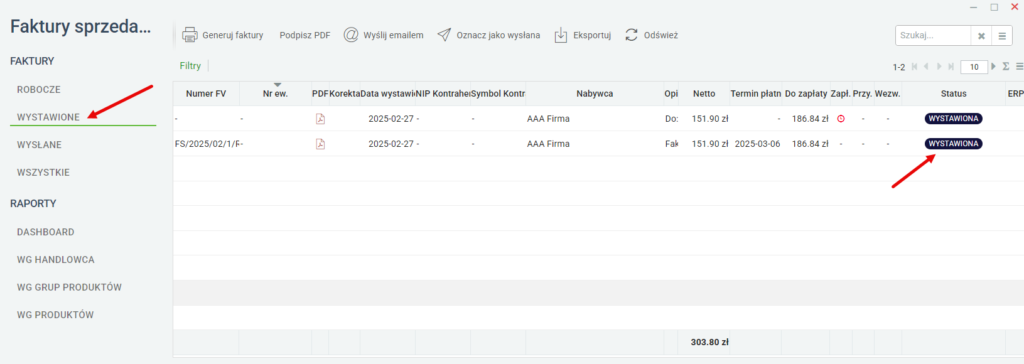Open the DASHBOARD report
Viewport: 1024px width, 364px height.
pyautogui.click(x=45, y=232)
